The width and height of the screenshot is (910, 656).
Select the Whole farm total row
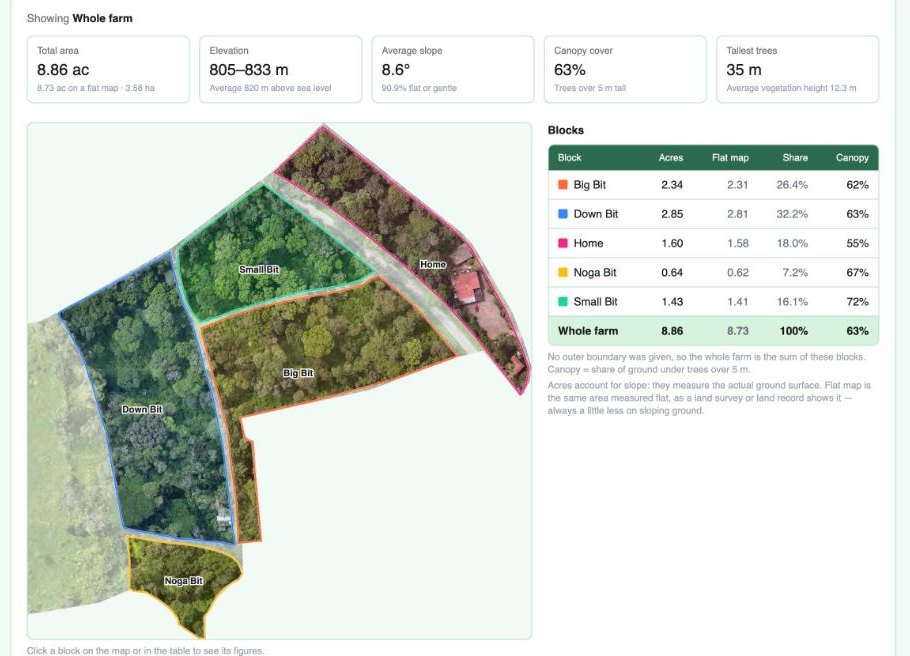pos(713,331)
